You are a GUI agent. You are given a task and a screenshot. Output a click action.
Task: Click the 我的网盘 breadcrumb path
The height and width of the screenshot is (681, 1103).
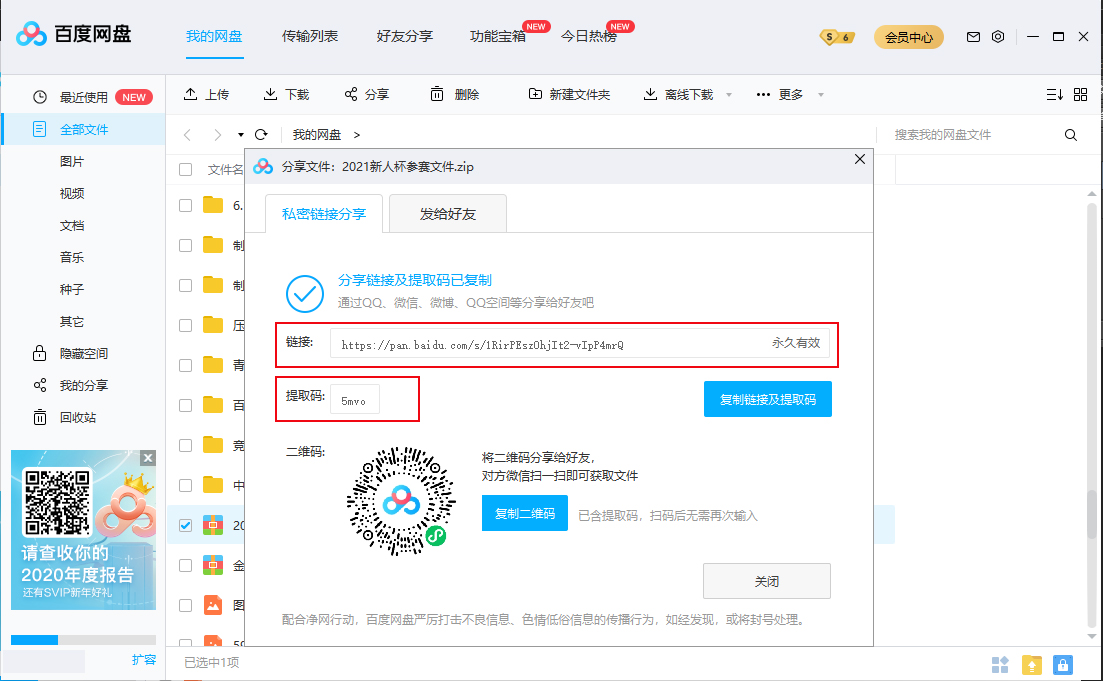point(317,134)
